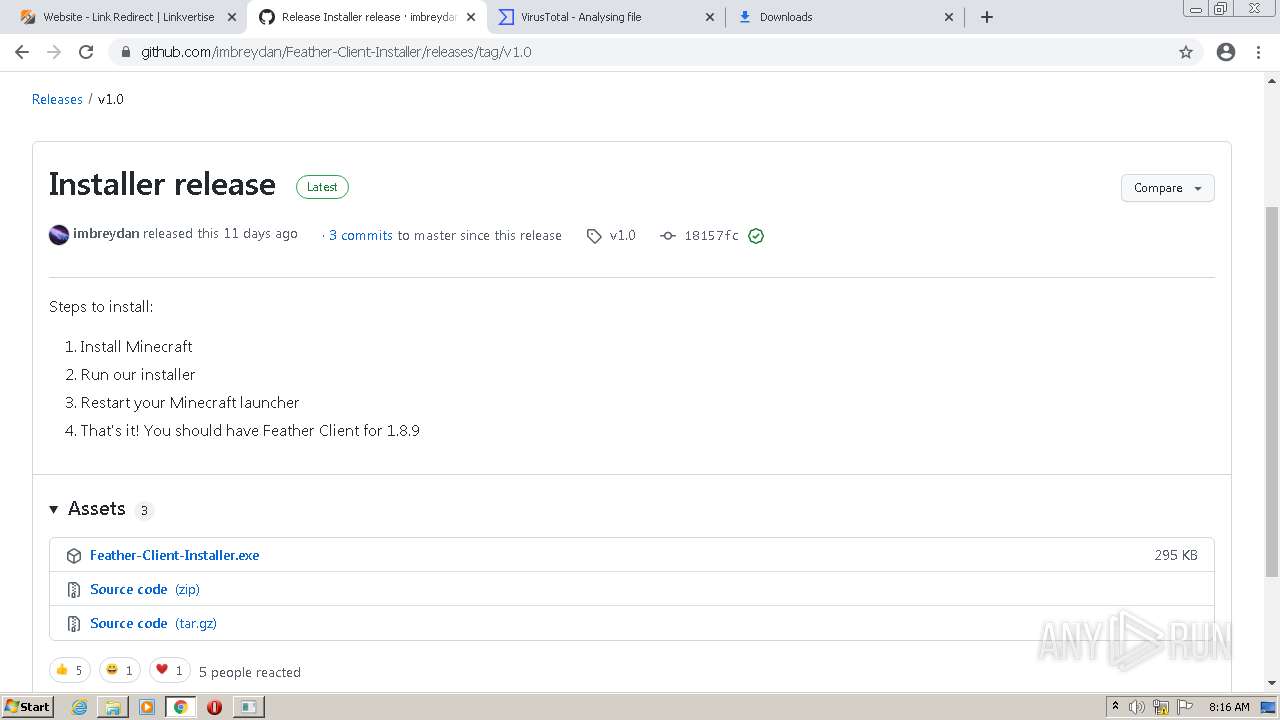This screenshot has height=720, width=1280.
Task: Click the 'Install Minecraft' step
Action: pyautogui.click(x=136, y=346)
